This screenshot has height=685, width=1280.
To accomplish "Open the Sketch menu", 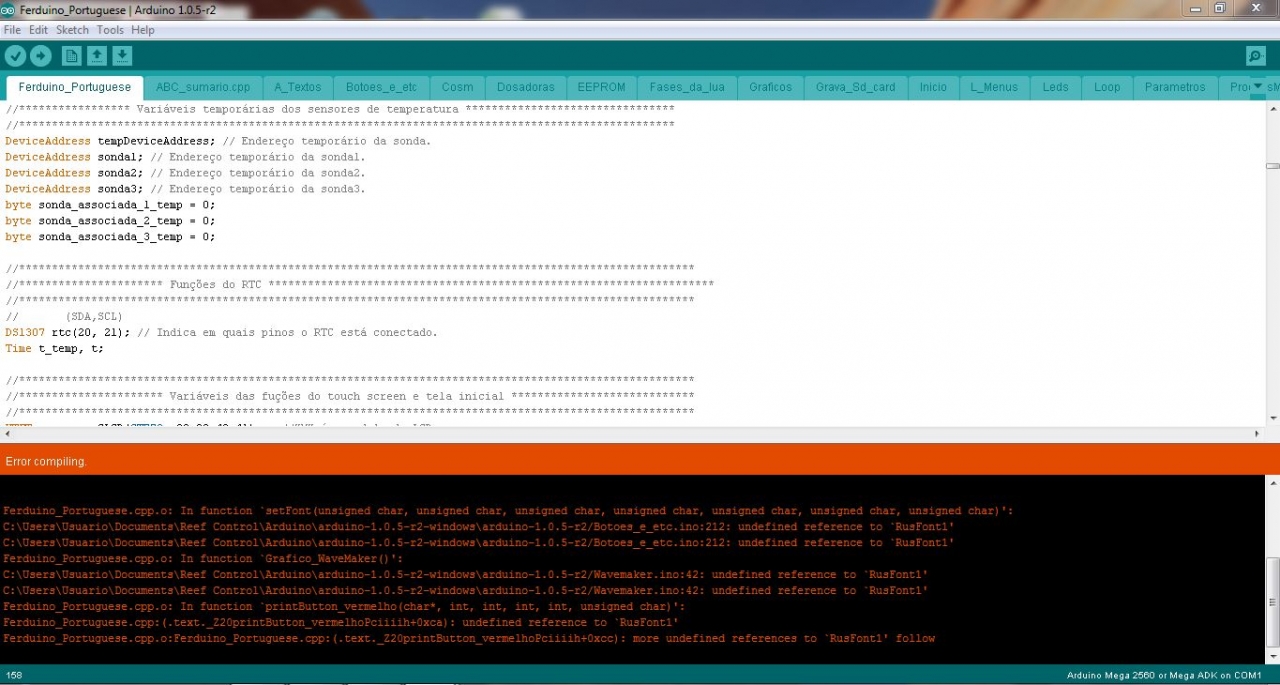I will click(x=72, y=30).
